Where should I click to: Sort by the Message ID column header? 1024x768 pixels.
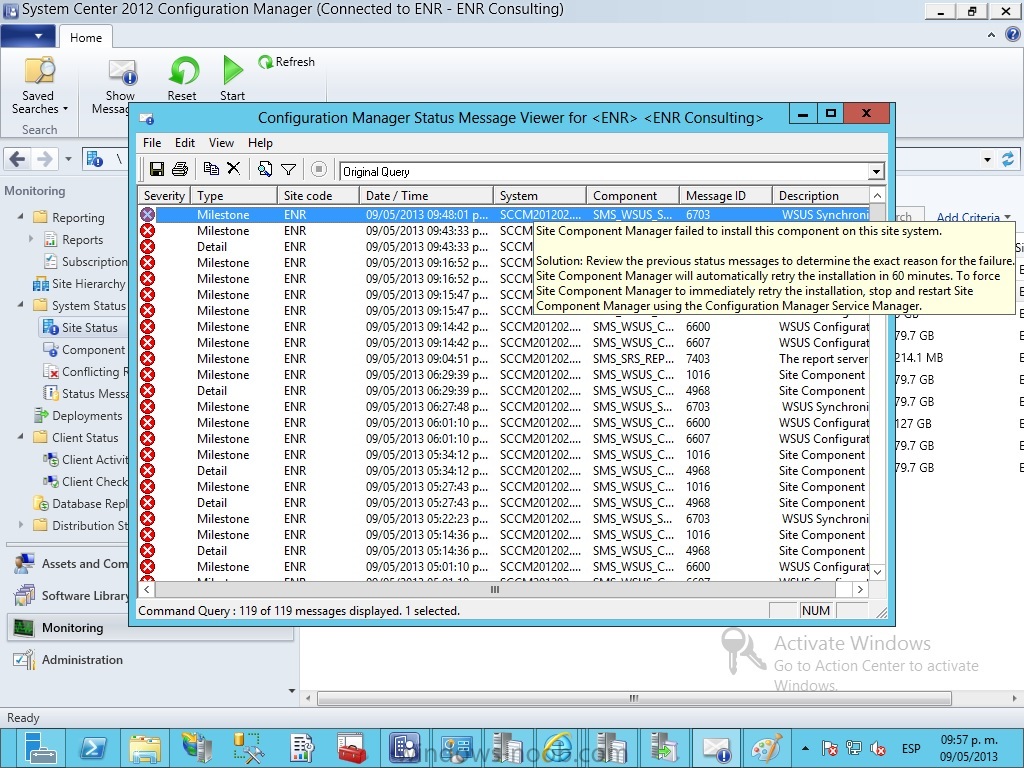[x=726, y=195]
